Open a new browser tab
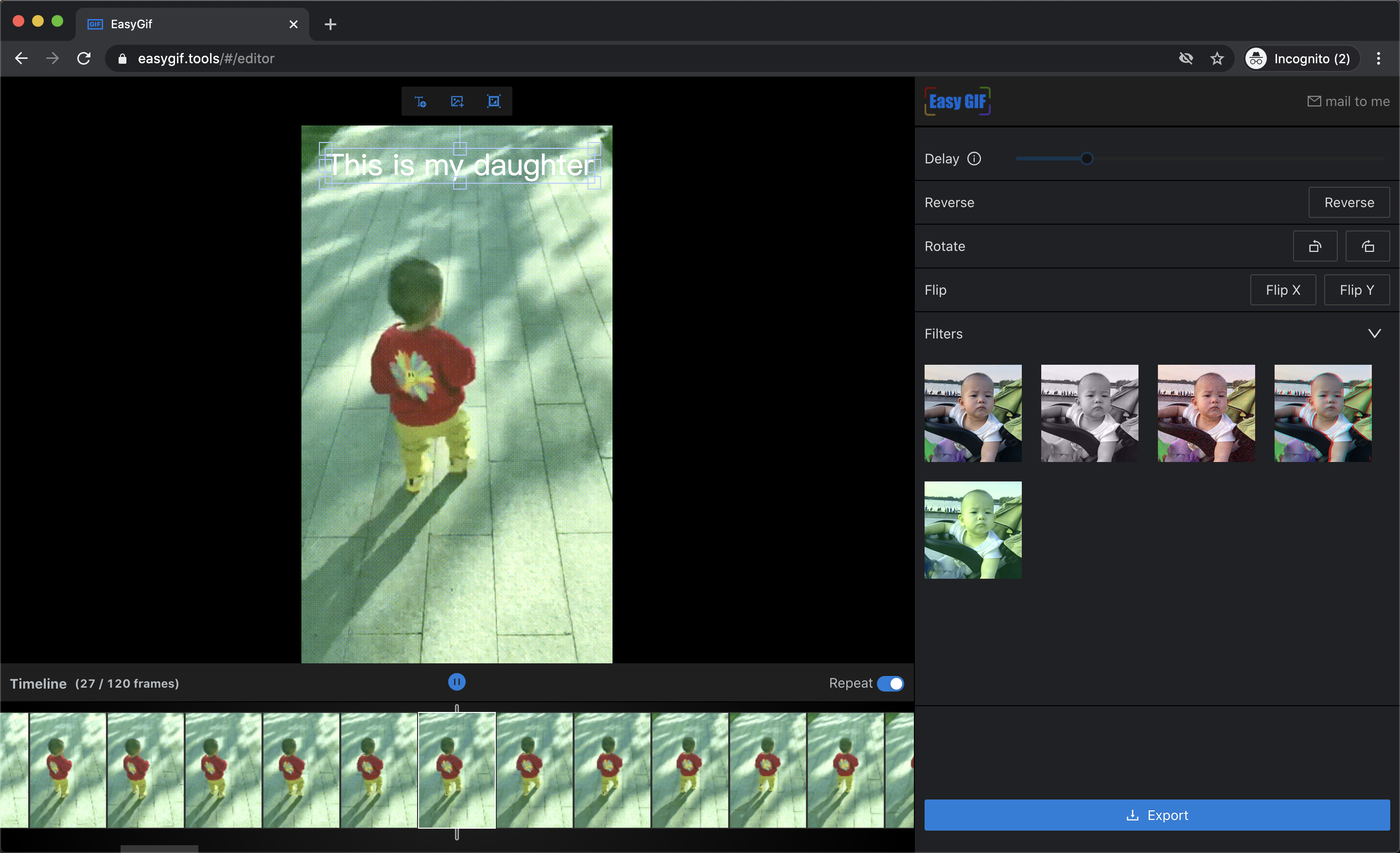 pos(330,24)
